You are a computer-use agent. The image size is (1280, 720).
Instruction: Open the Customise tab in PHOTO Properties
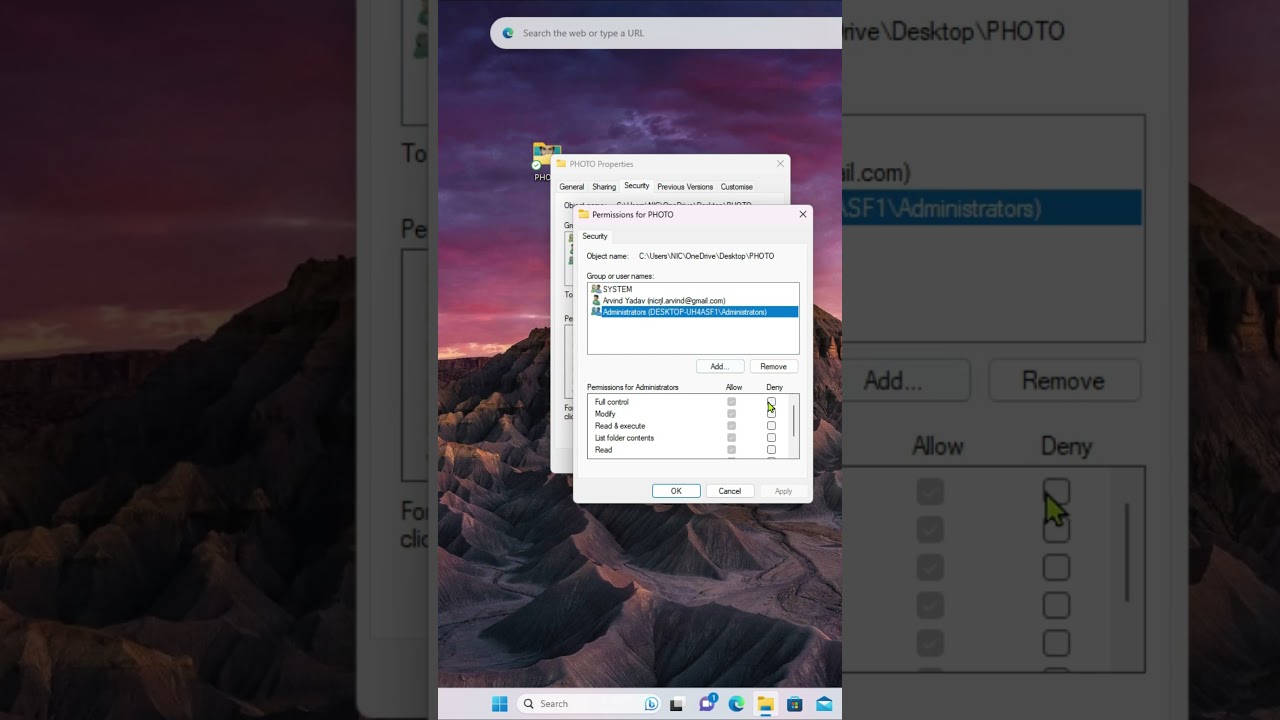tap(737, 187)
